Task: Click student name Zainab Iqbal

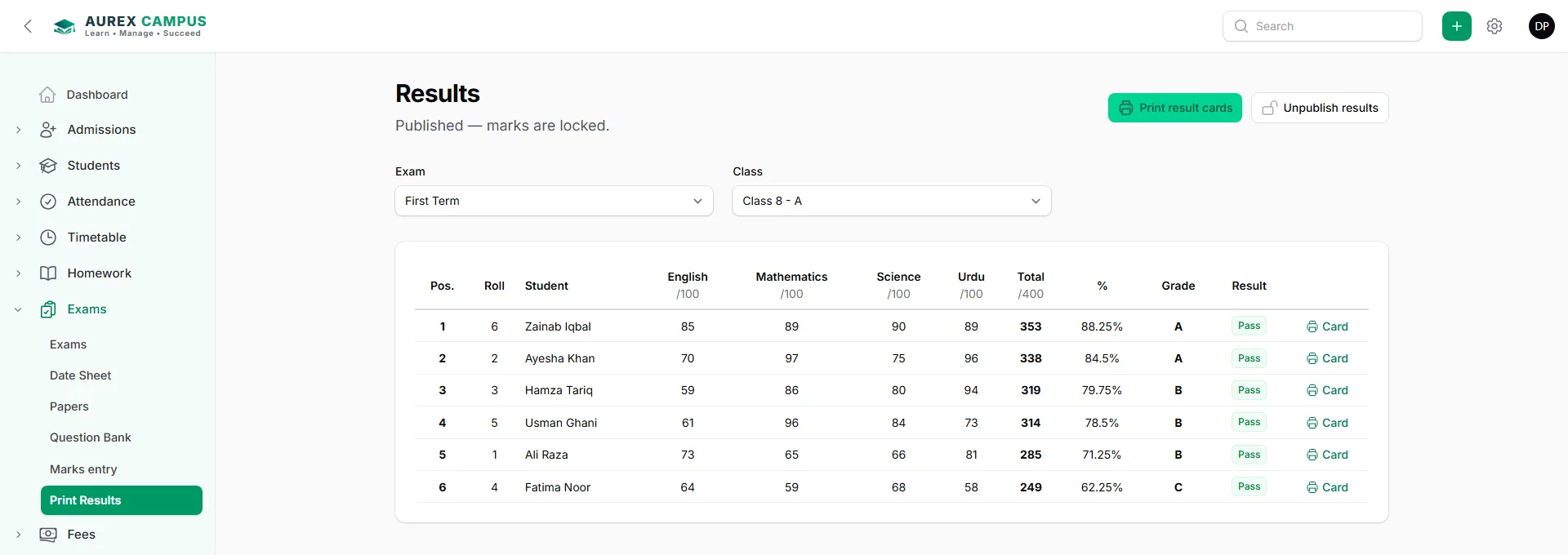Action: (558, 326)
